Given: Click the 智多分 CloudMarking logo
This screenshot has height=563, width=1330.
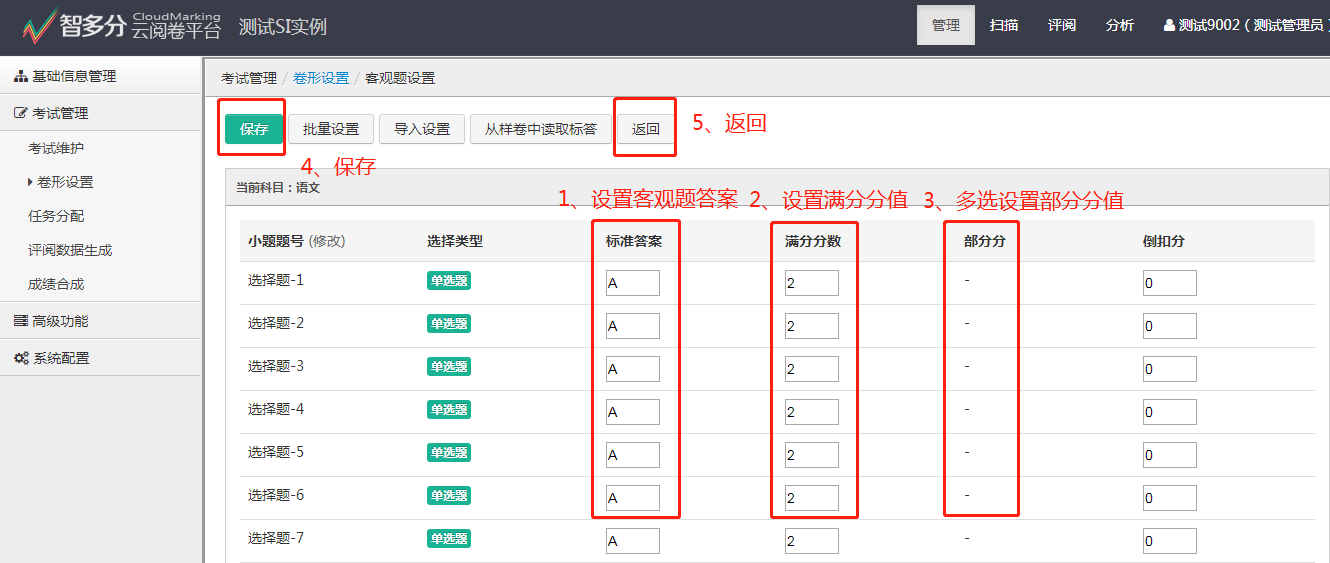Looking at the screenshot, I should tap(120, 26).
